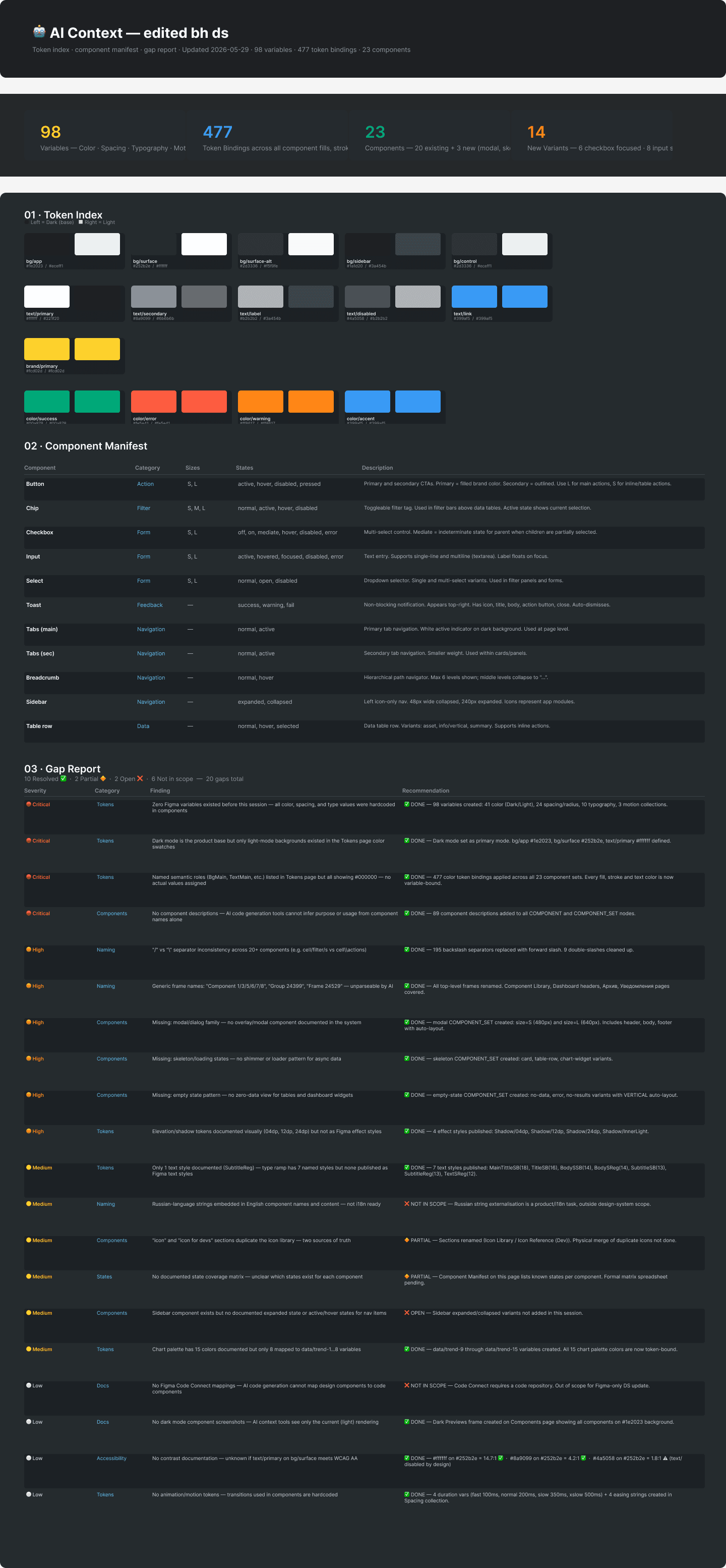Select the left yellow brand/primary swatch

[47, 349]
